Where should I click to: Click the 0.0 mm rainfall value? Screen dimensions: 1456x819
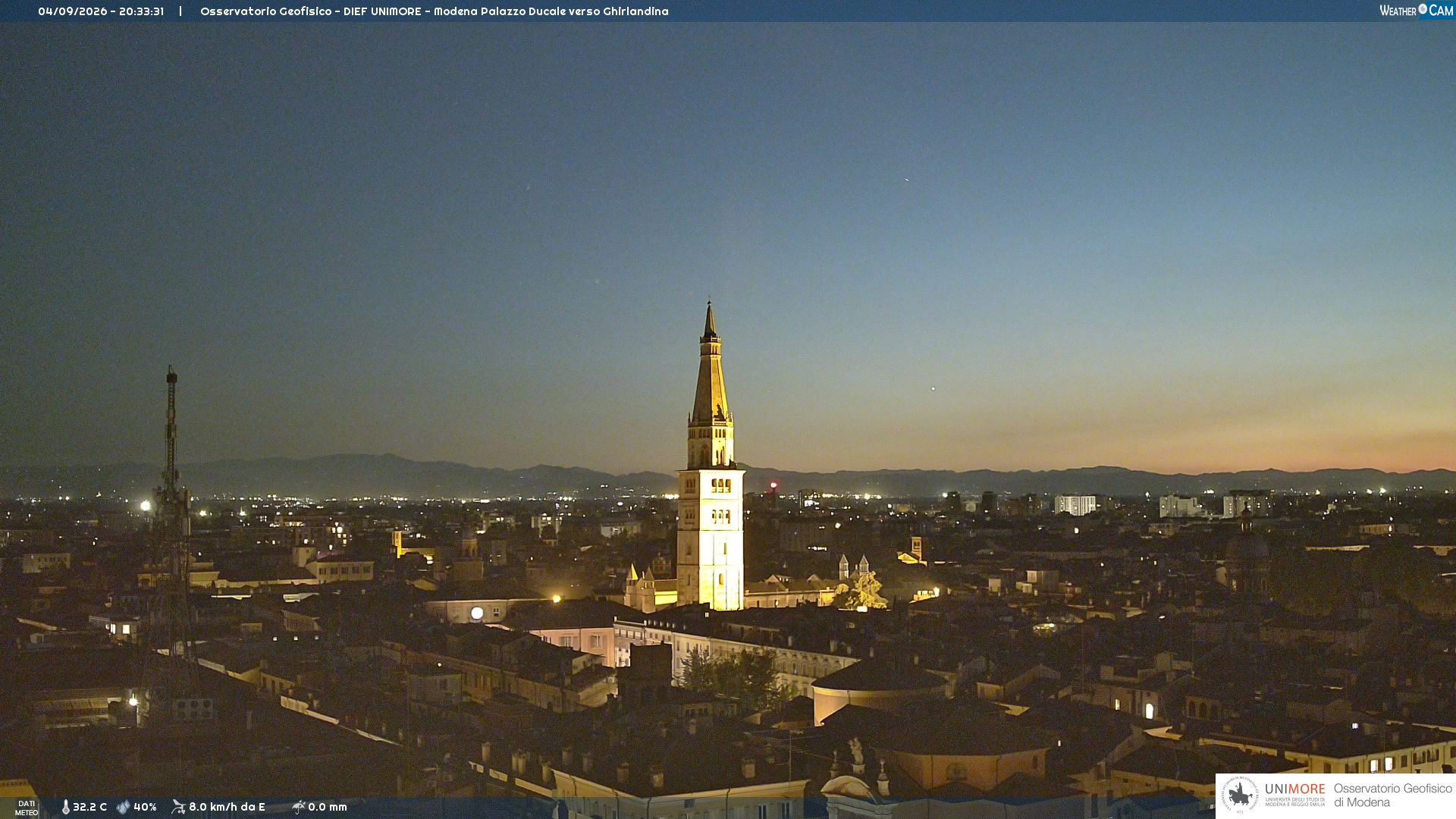click(x=327, y=807)
